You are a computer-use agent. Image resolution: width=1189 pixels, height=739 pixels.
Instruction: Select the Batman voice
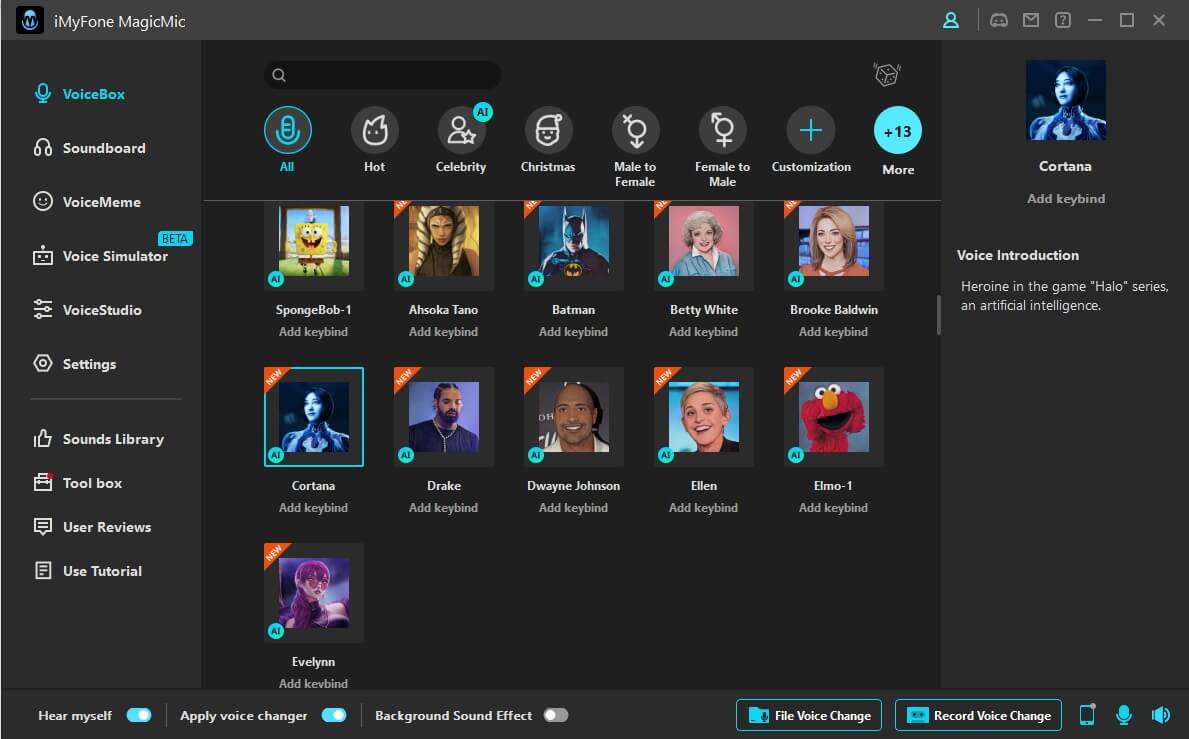tap(573, 246)
